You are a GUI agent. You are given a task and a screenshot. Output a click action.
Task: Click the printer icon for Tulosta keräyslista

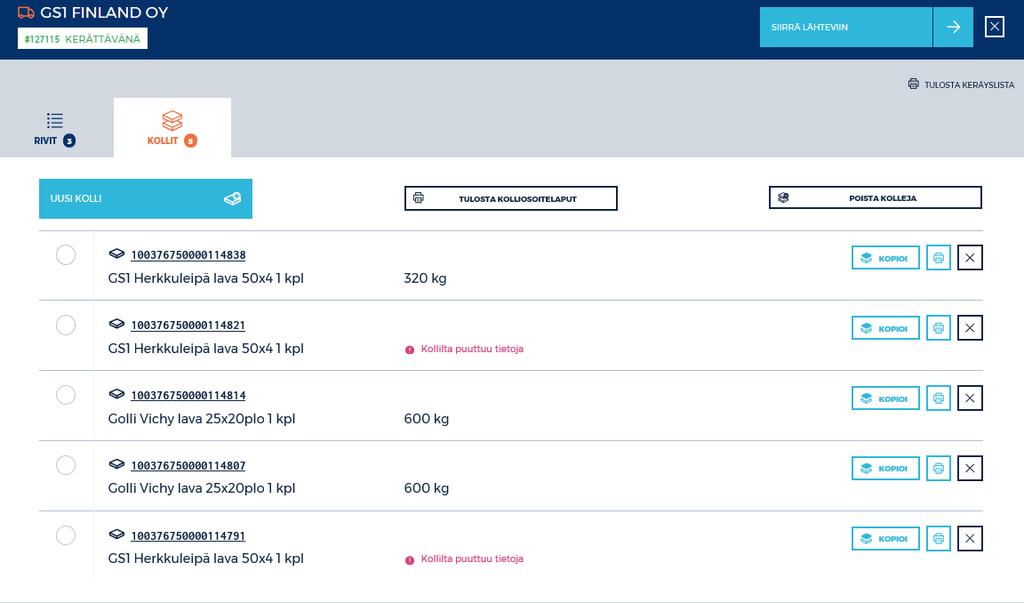click(913, 84)
